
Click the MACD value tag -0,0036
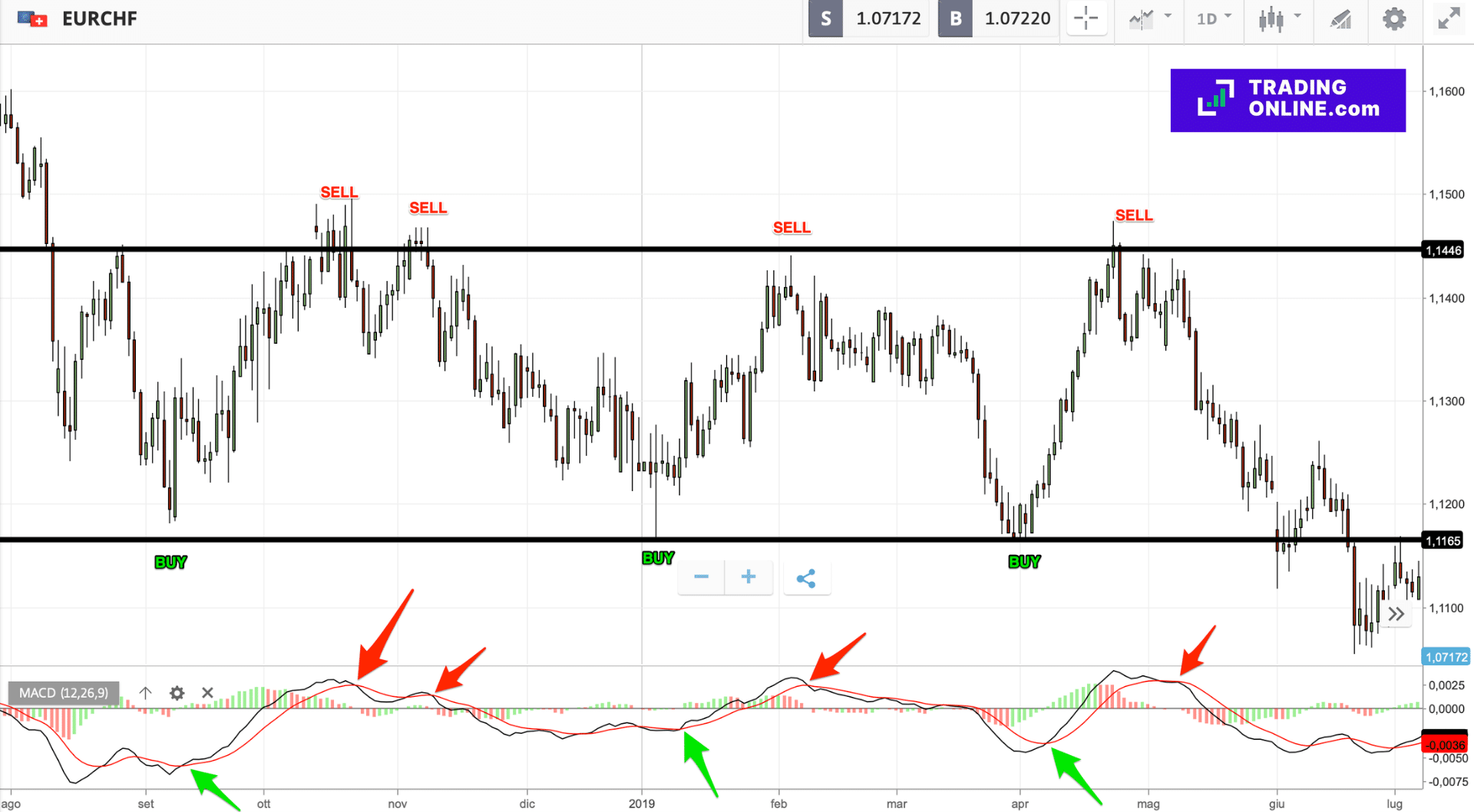1445,744
